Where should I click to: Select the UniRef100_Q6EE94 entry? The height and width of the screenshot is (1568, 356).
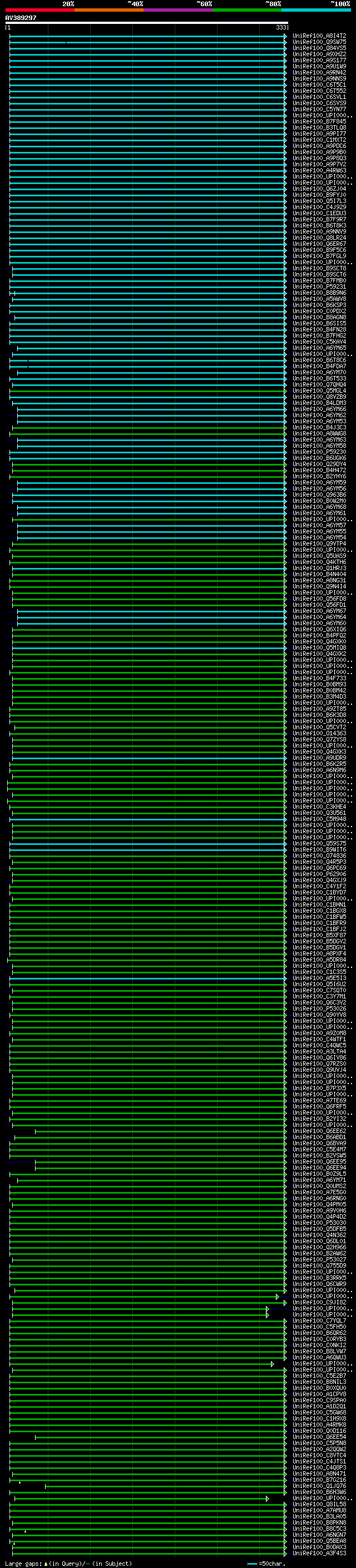pyautogui.click(x=319, y=1168)
